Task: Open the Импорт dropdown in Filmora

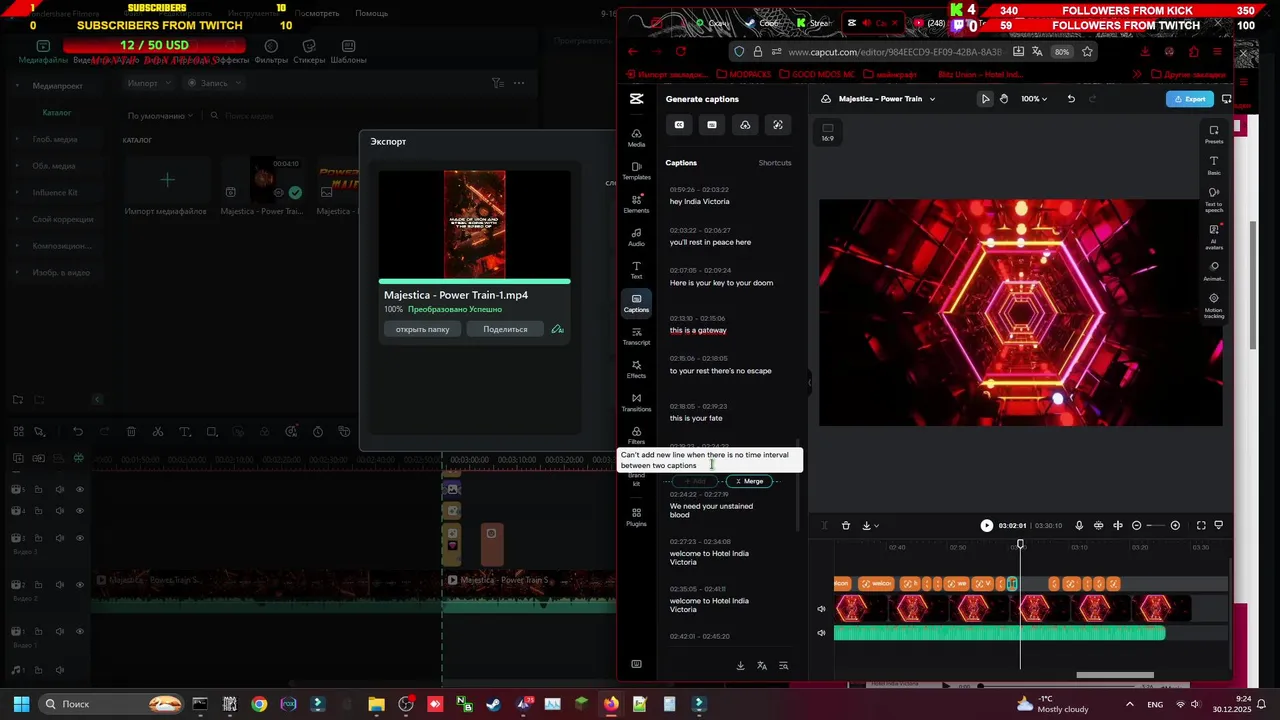Action: pos(149,83)
